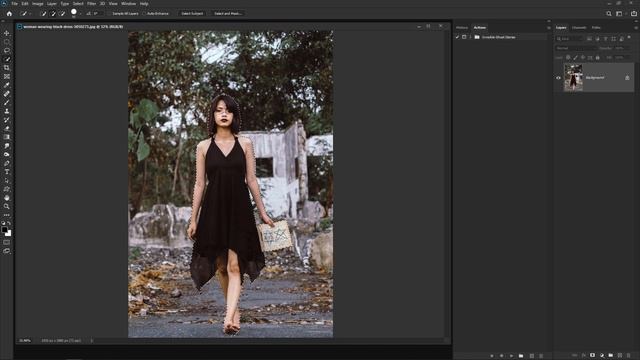Select the Frame tool
640x360 pixels.
click(7, 76)
